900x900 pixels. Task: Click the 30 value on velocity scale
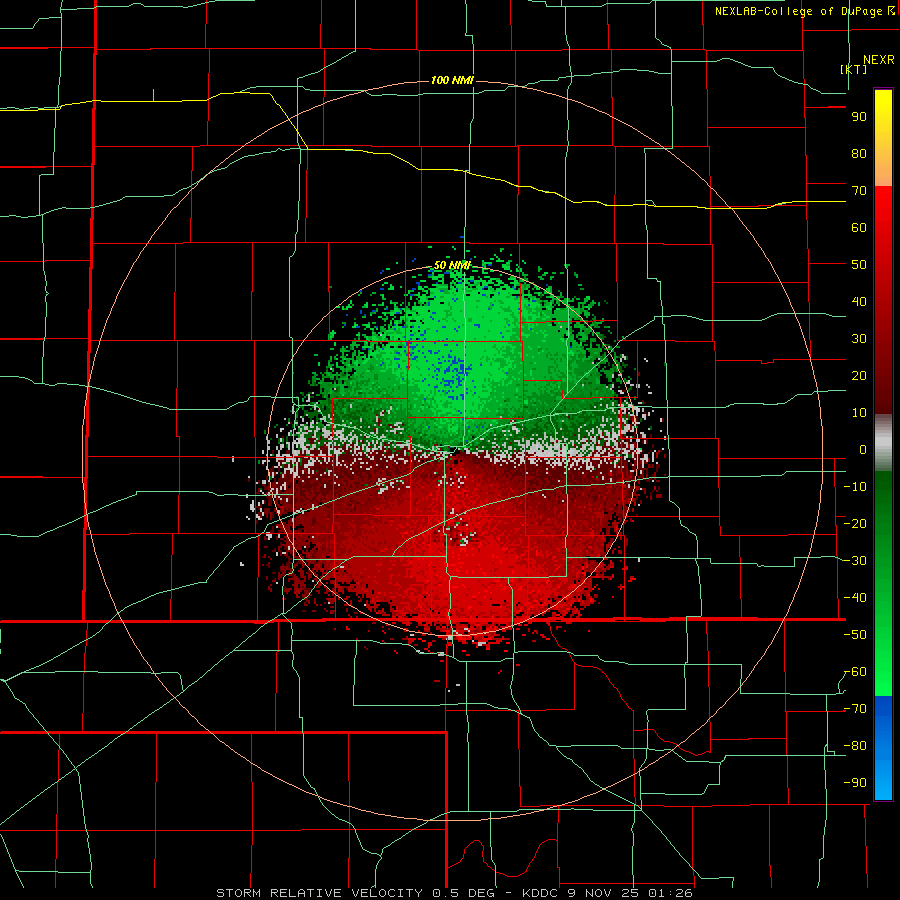click(859, 339)
